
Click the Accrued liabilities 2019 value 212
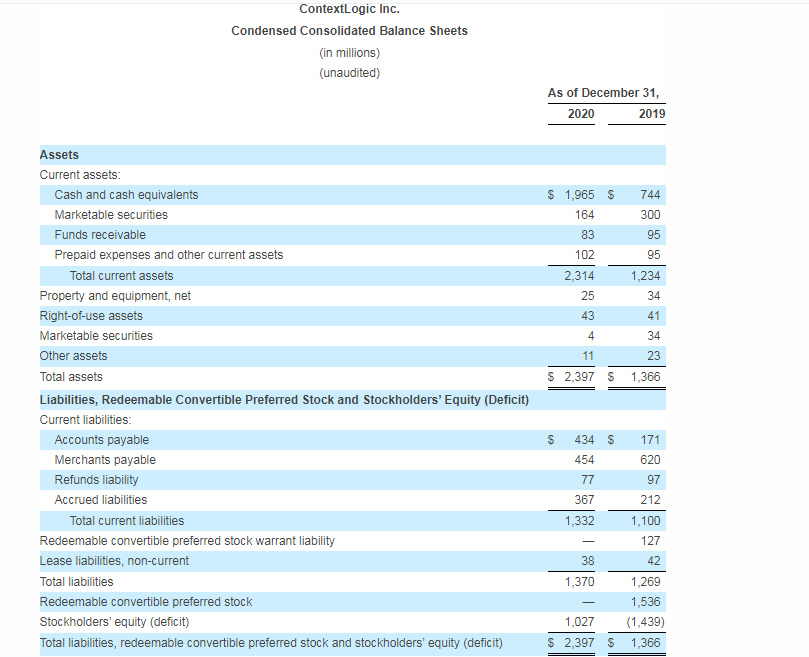pos(650,500)
